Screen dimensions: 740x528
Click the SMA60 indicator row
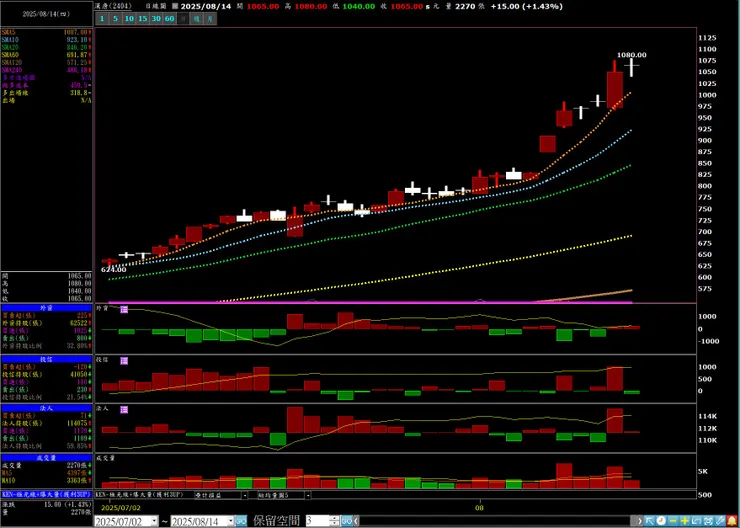[x=46, y=55]
